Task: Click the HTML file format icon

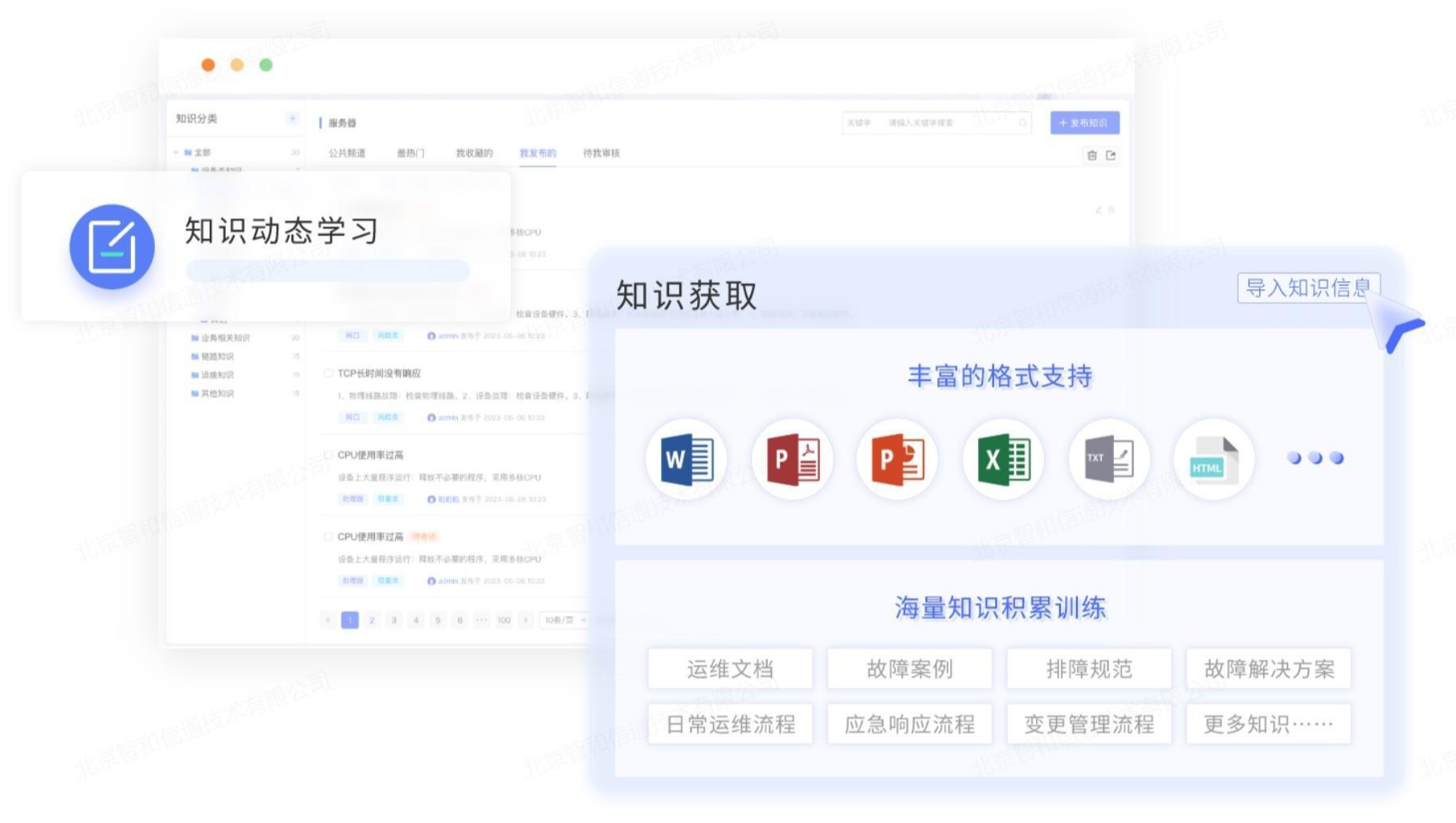Action: coord(1213,459)
